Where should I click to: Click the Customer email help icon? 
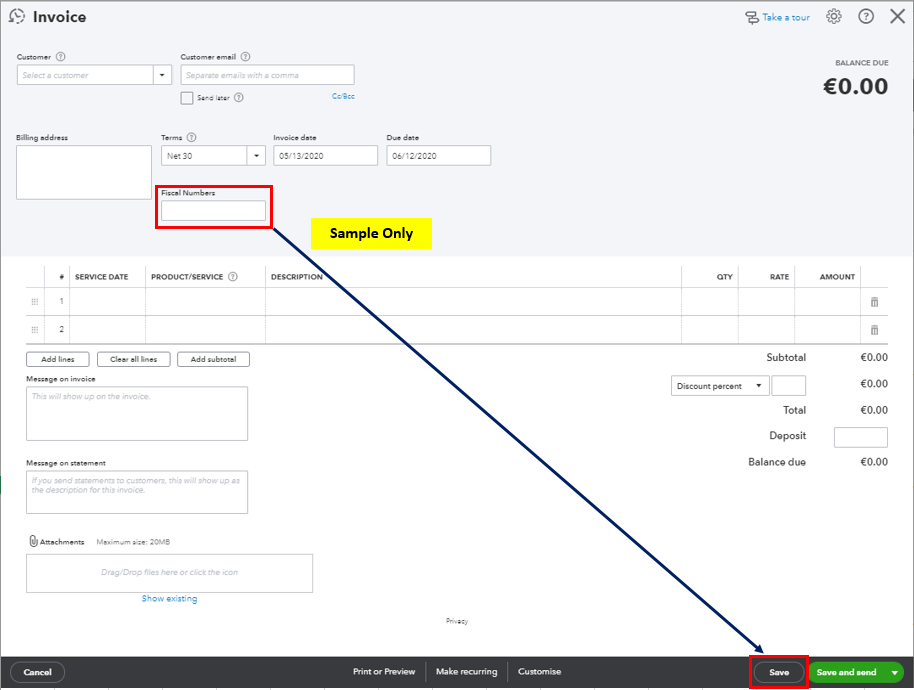(245, 57)
